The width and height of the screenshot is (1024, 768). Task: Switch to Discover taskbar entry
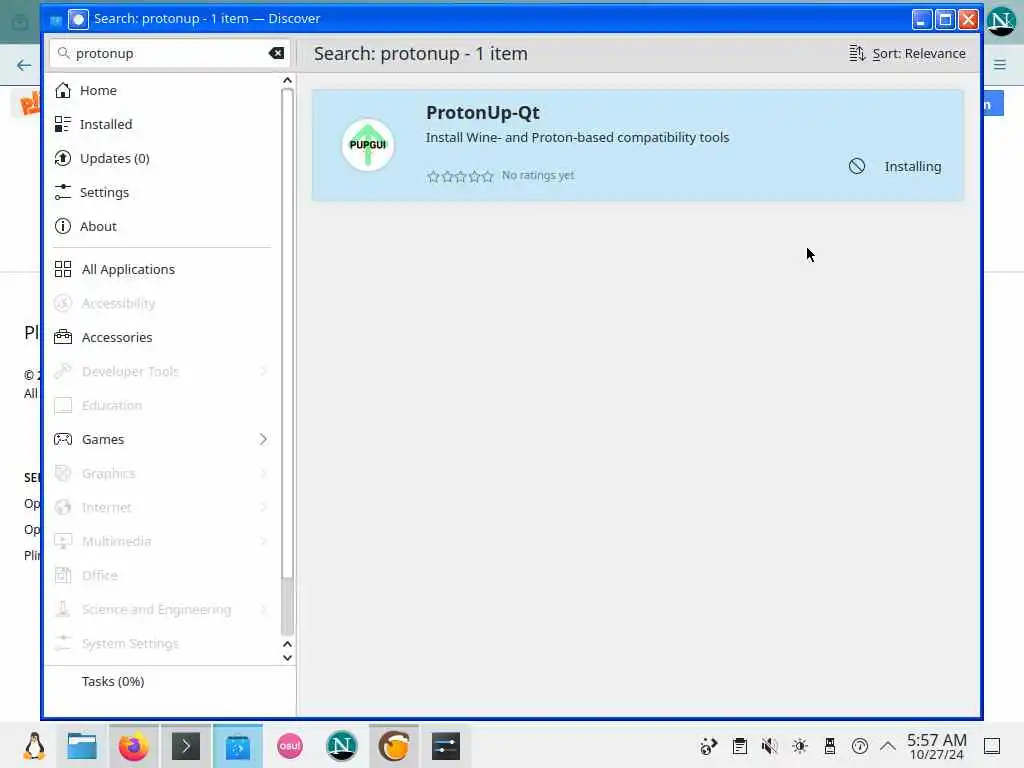pos(238,746)
